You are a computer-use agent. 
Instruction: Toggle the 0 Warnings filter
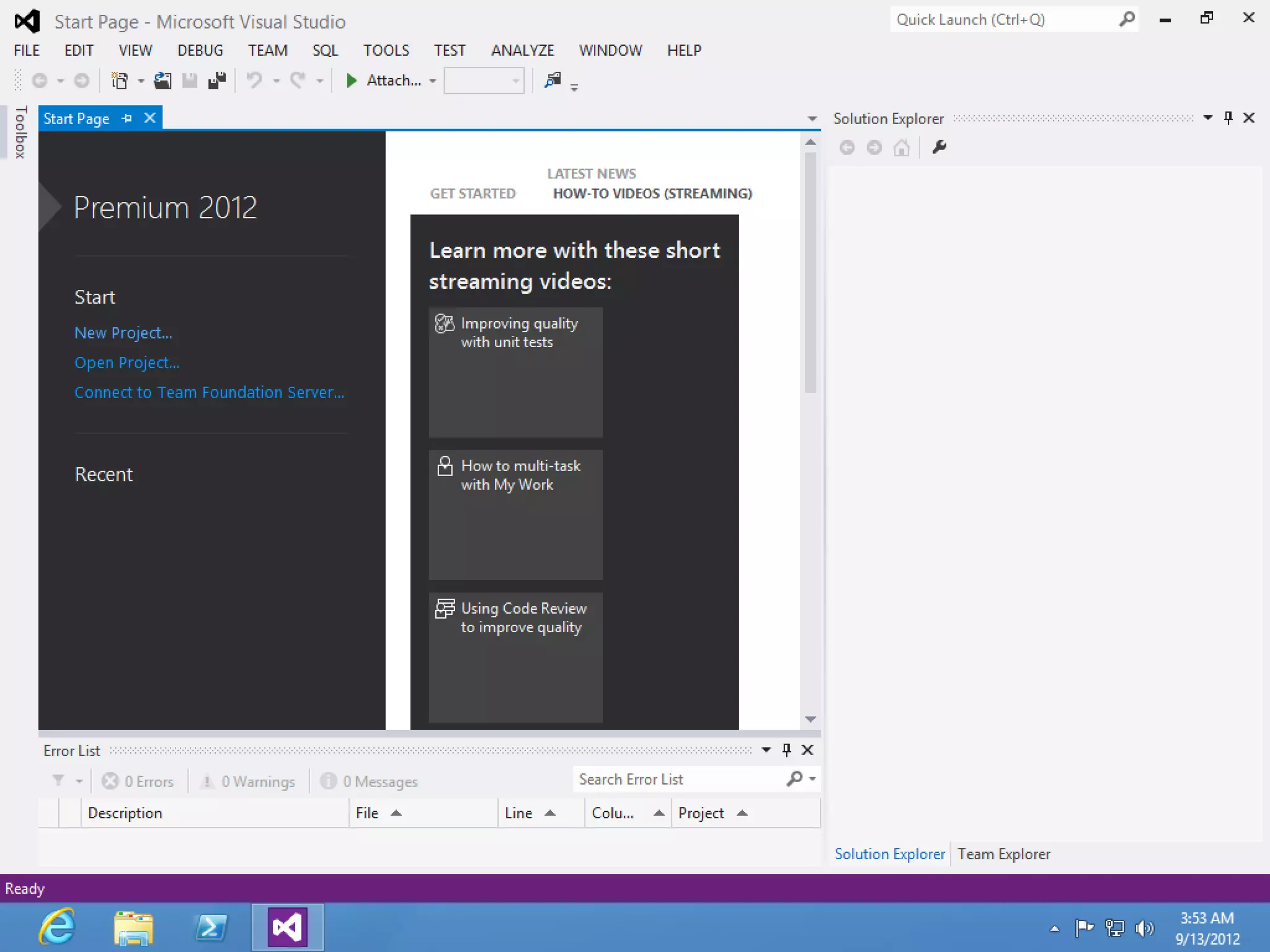coord(248,782)
